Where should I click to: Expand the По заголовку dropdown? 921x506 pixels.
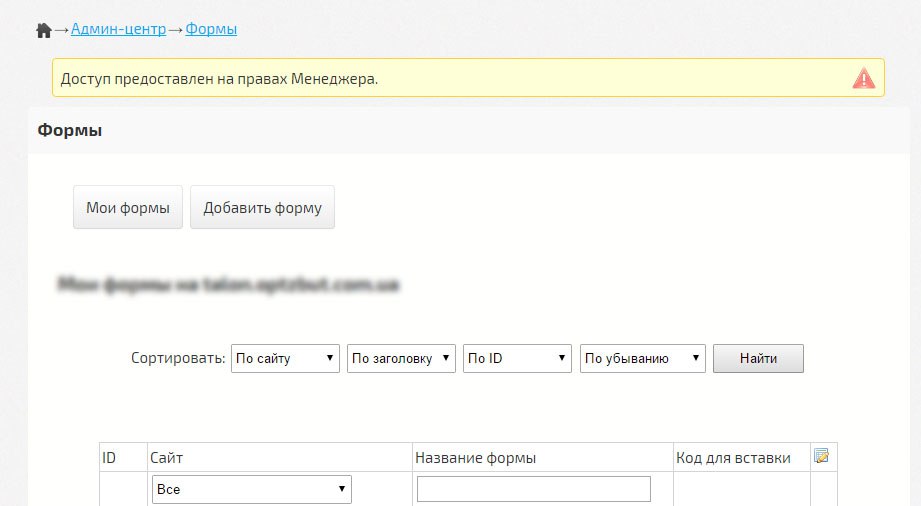[401, 358]
